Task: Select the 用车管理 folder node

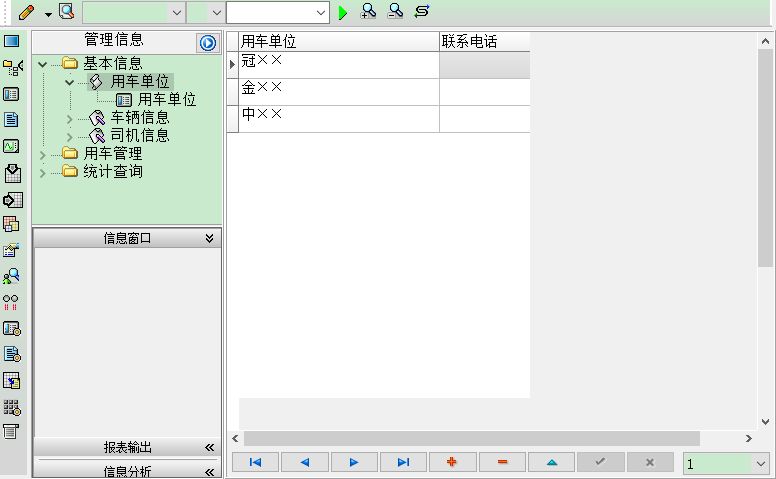Action: tap(113, 153)
